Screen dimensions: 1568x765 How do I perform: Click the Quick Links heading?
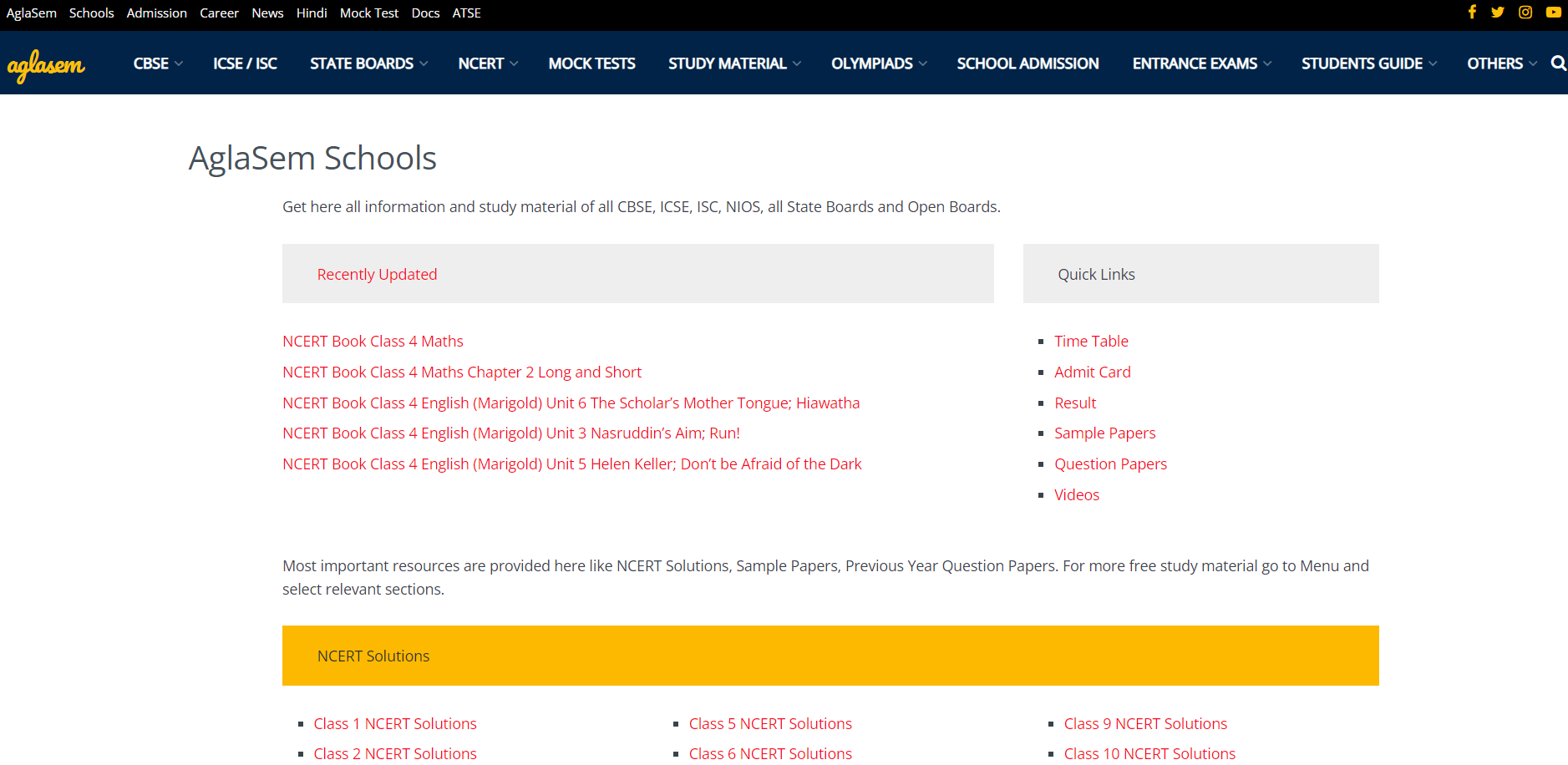1096,274
